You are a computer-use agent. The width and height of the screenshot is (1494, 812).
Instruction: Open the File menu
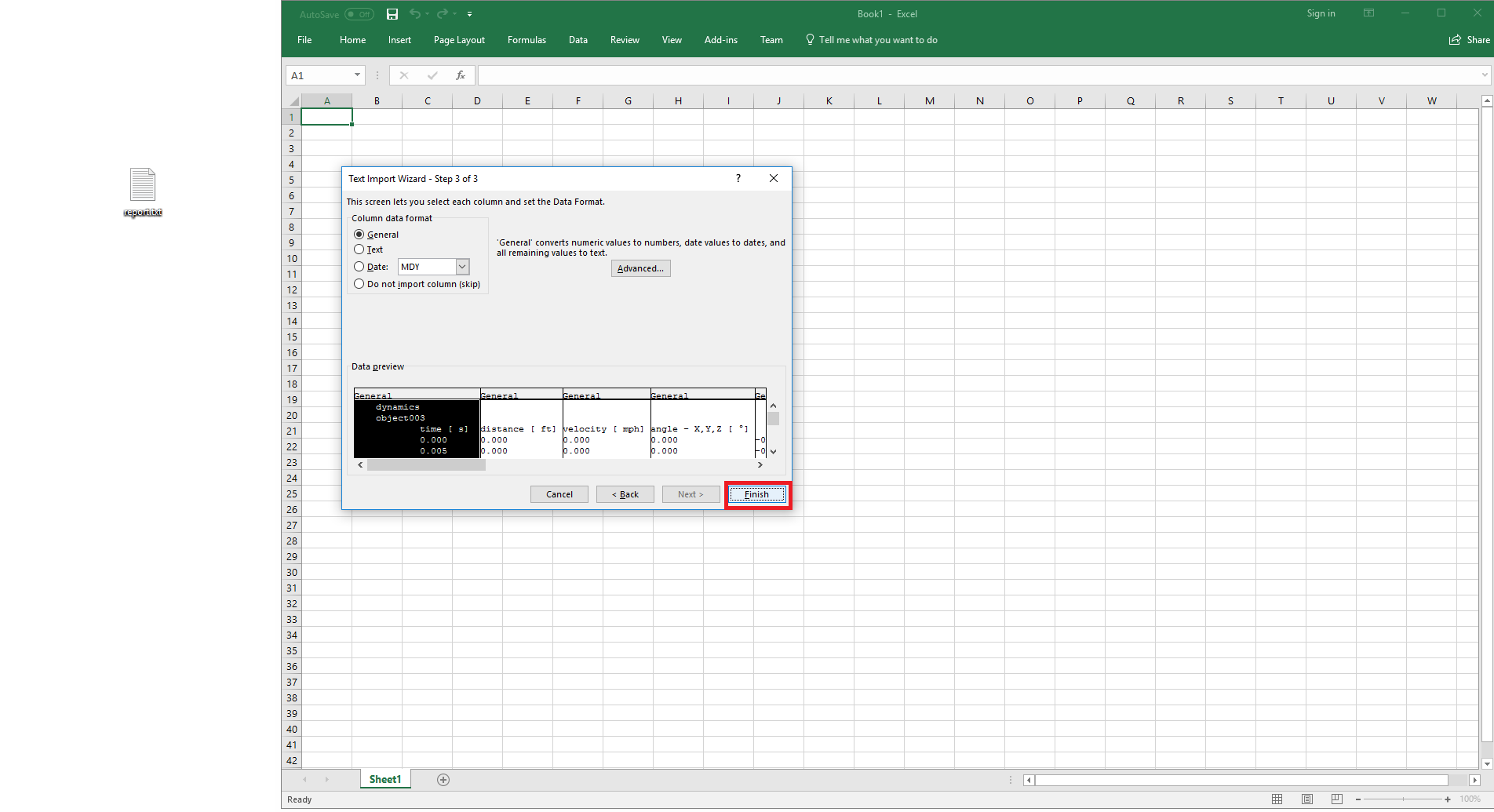(x=304, y=40)
